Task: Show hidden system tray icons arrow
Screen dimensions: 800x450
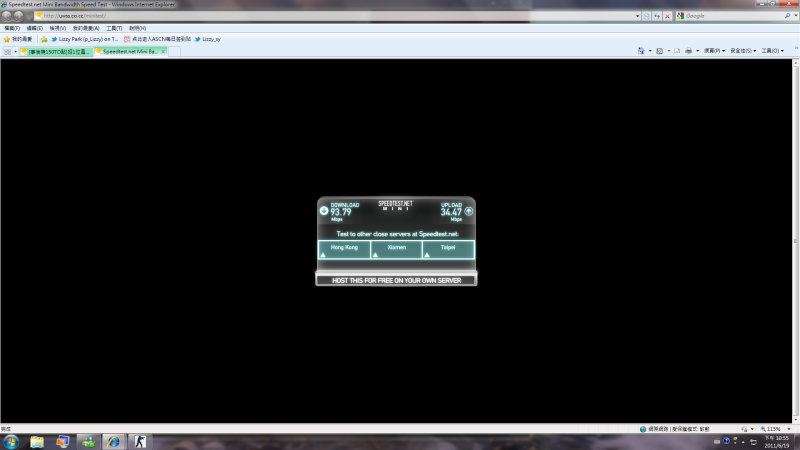Action: click(x=743, y=442)
